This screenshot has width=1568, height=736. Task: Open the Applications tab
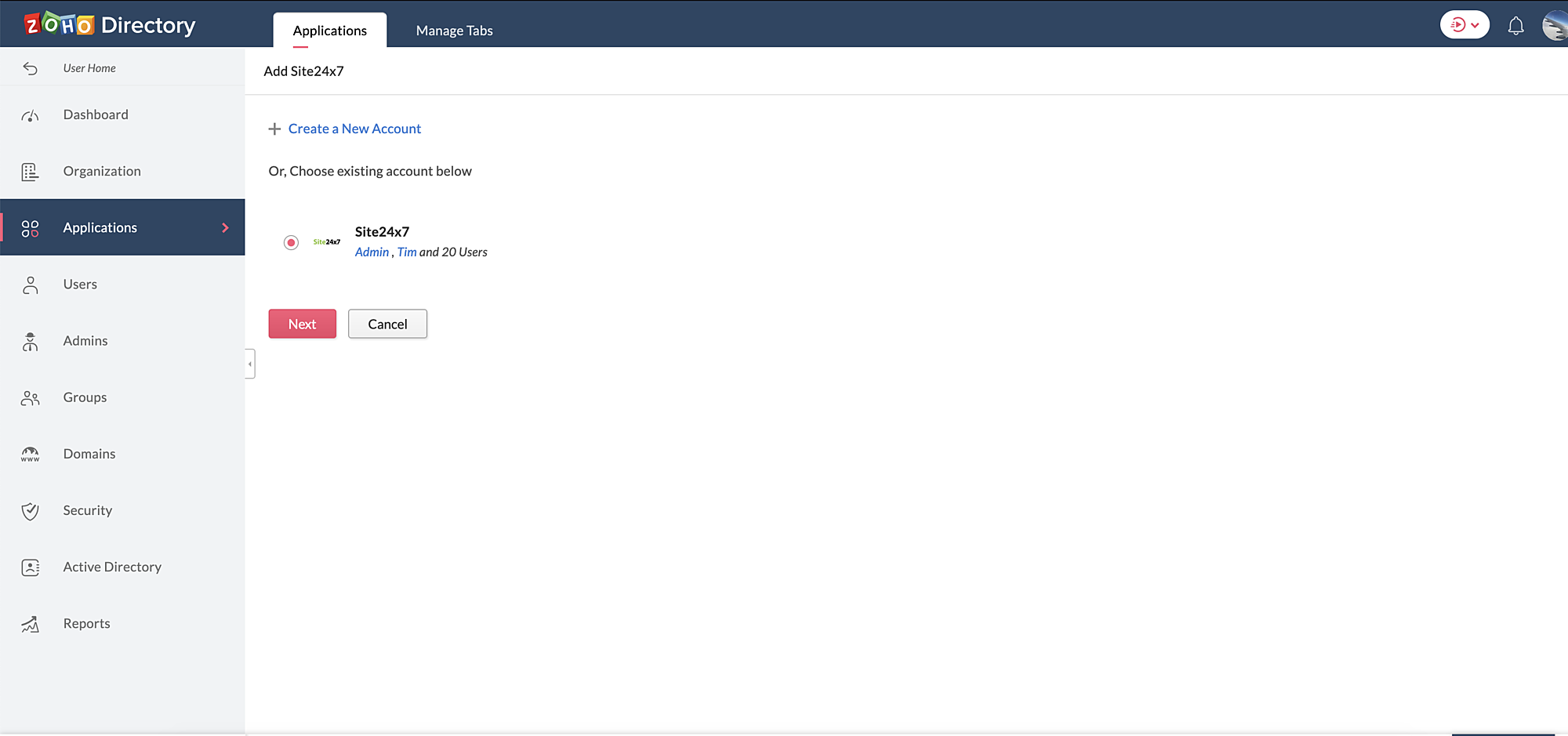[329, 31]
